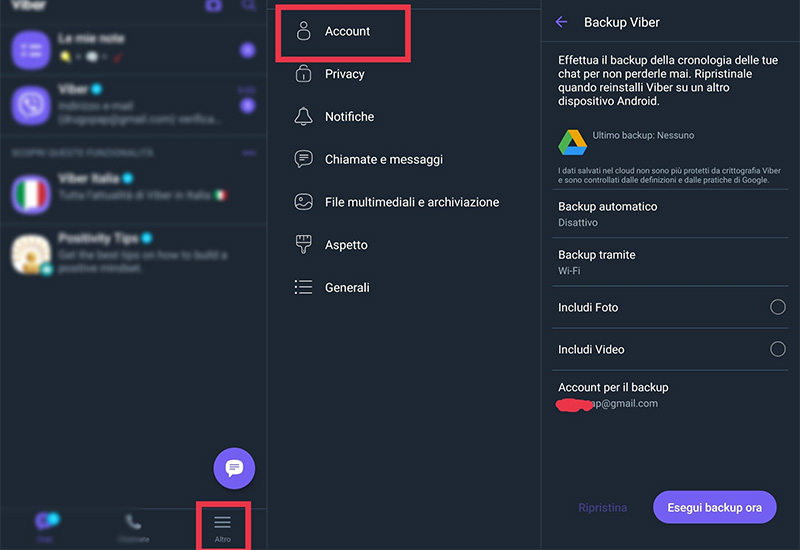
Task: Tap the Esegui backup ora button
Action: [715, 507]
